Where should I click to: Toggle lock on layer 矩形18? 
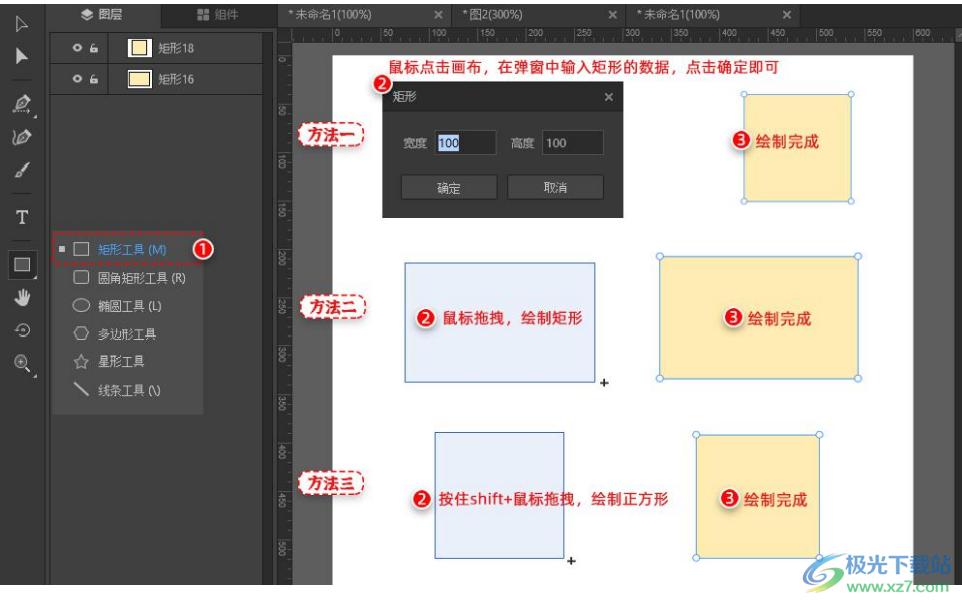94,48
